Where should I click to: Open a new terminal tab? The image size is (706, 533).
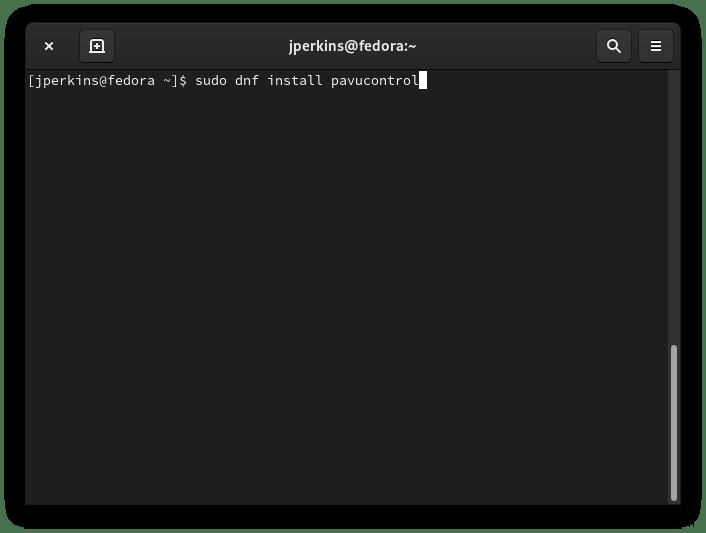click(x=97, y=46)
